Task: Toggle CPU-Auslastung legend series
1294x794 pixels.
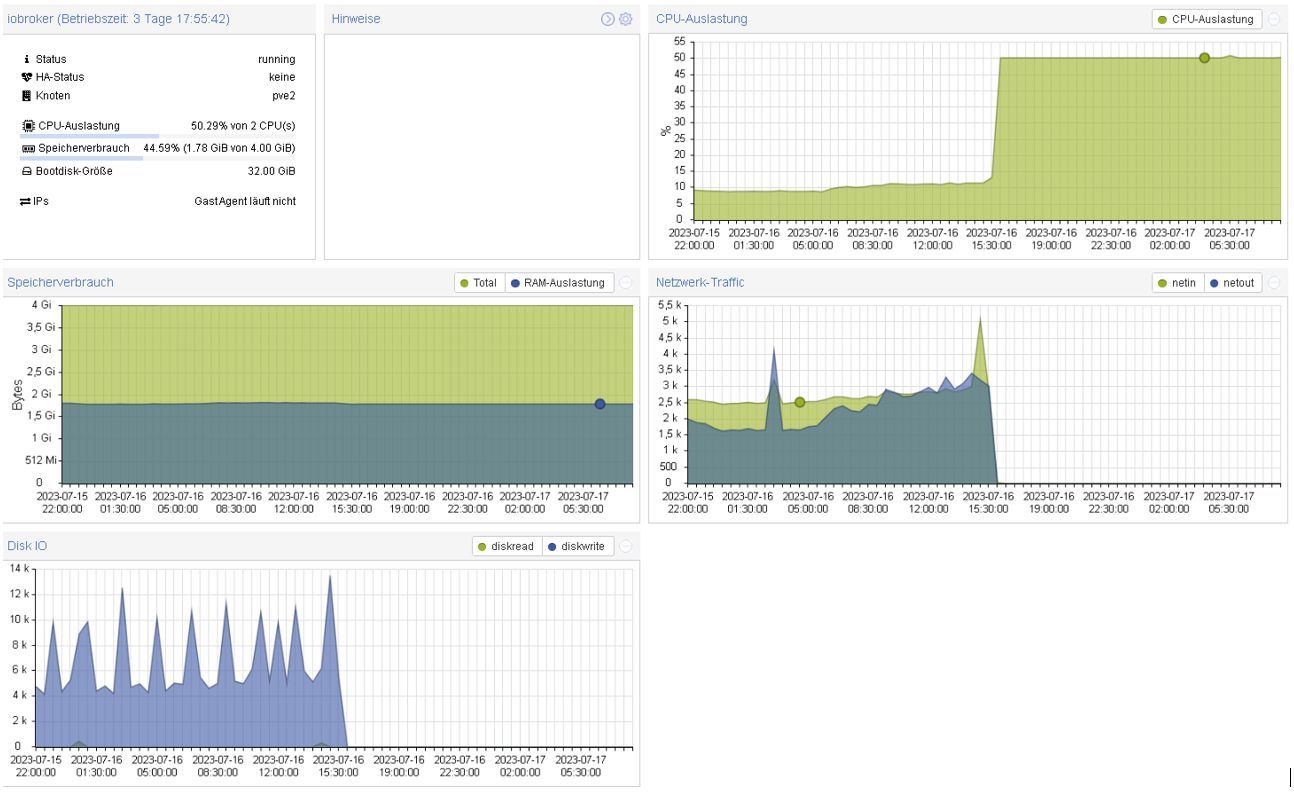Action: 1207,19
